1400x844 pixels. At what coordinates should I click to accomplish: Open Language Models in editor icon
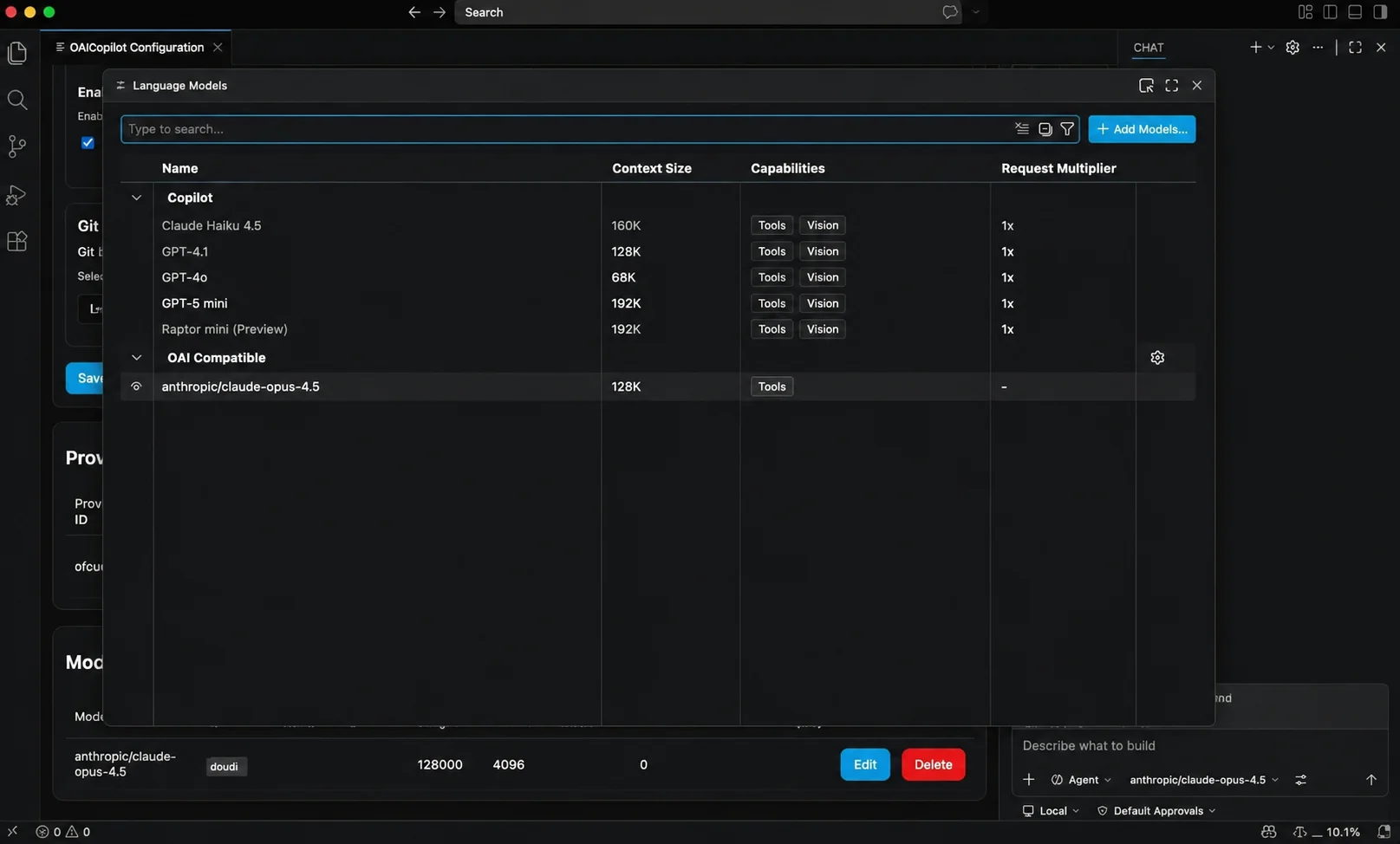pyautogui.click(x=1146, y=85)
